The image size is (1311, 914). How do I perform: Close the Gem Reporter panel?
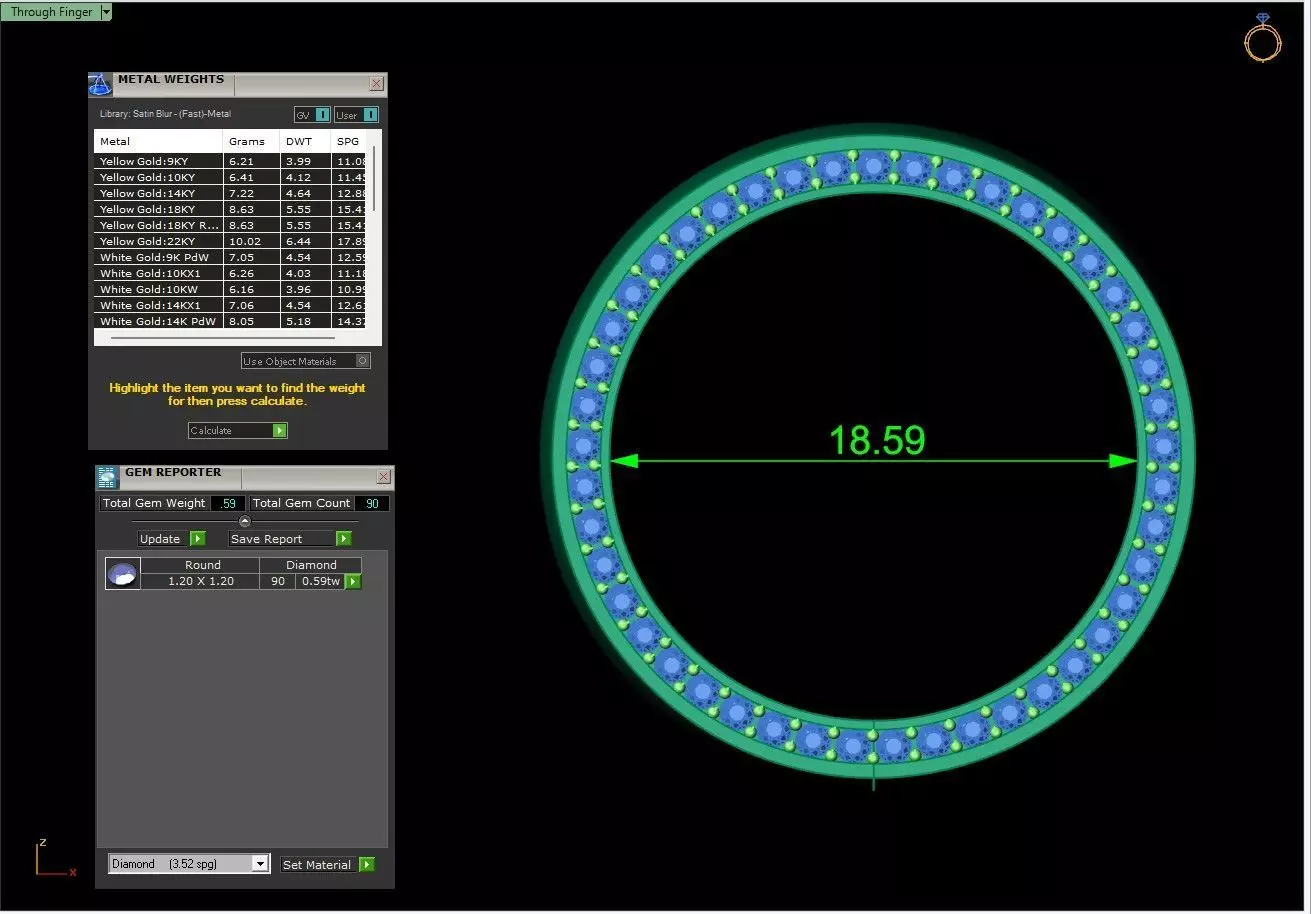[x=383, y=477]
